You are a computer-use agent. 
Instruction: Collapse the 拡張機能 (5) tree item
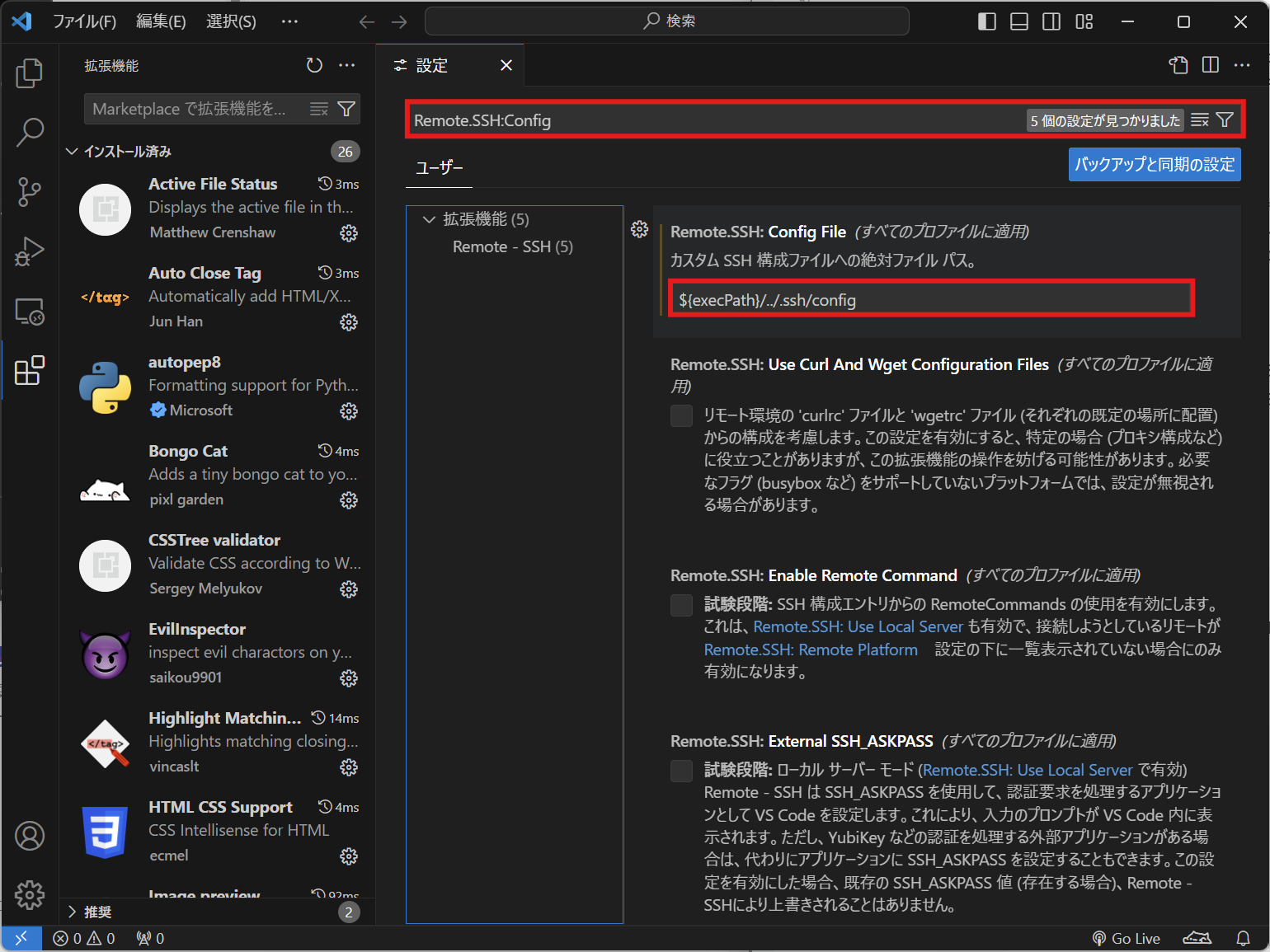click(x=429, y=219)
